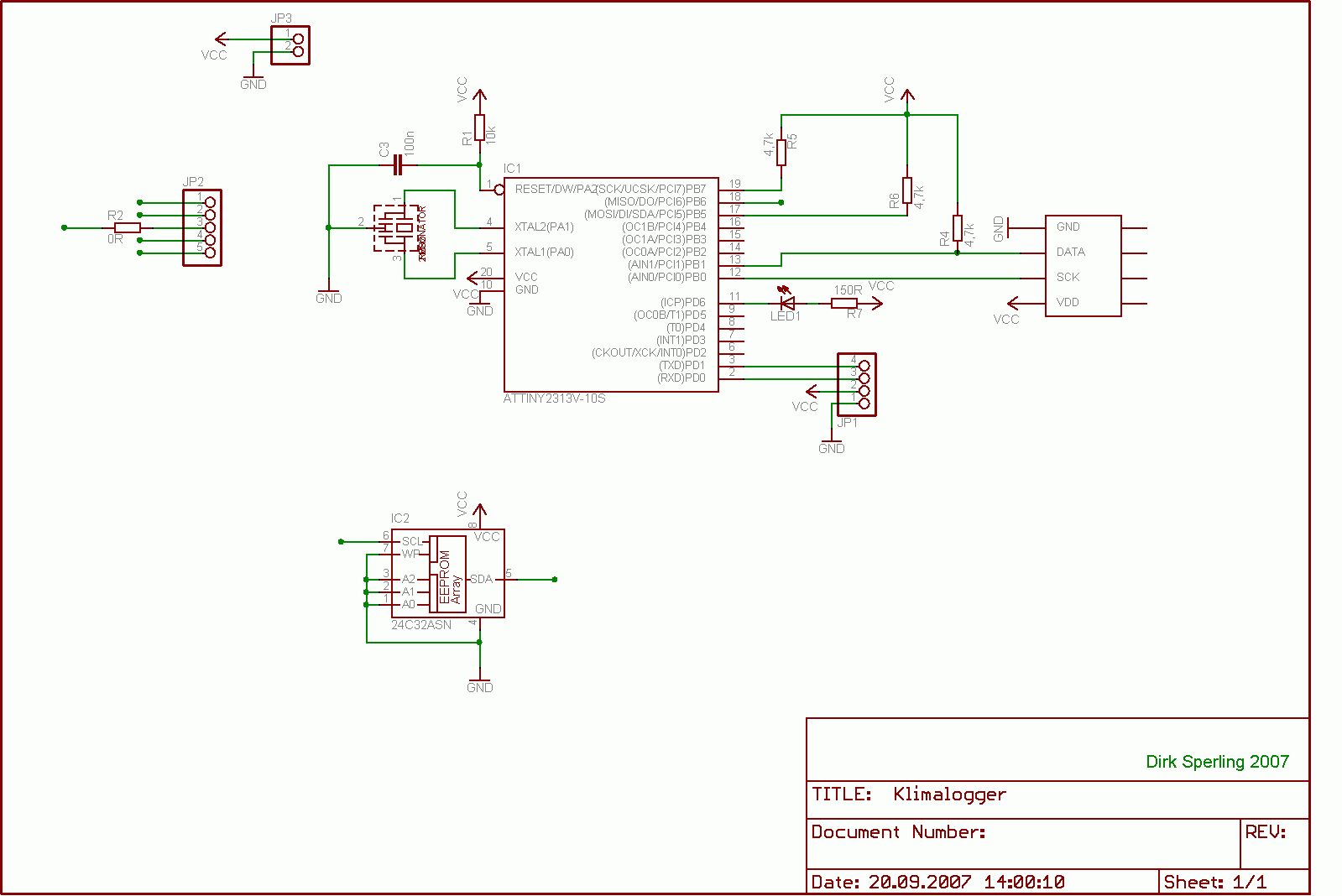Image resolution: width=1342 pixels, height=896 pixels.
Task: Select the R4 resistor symbol
Action: 958,228
